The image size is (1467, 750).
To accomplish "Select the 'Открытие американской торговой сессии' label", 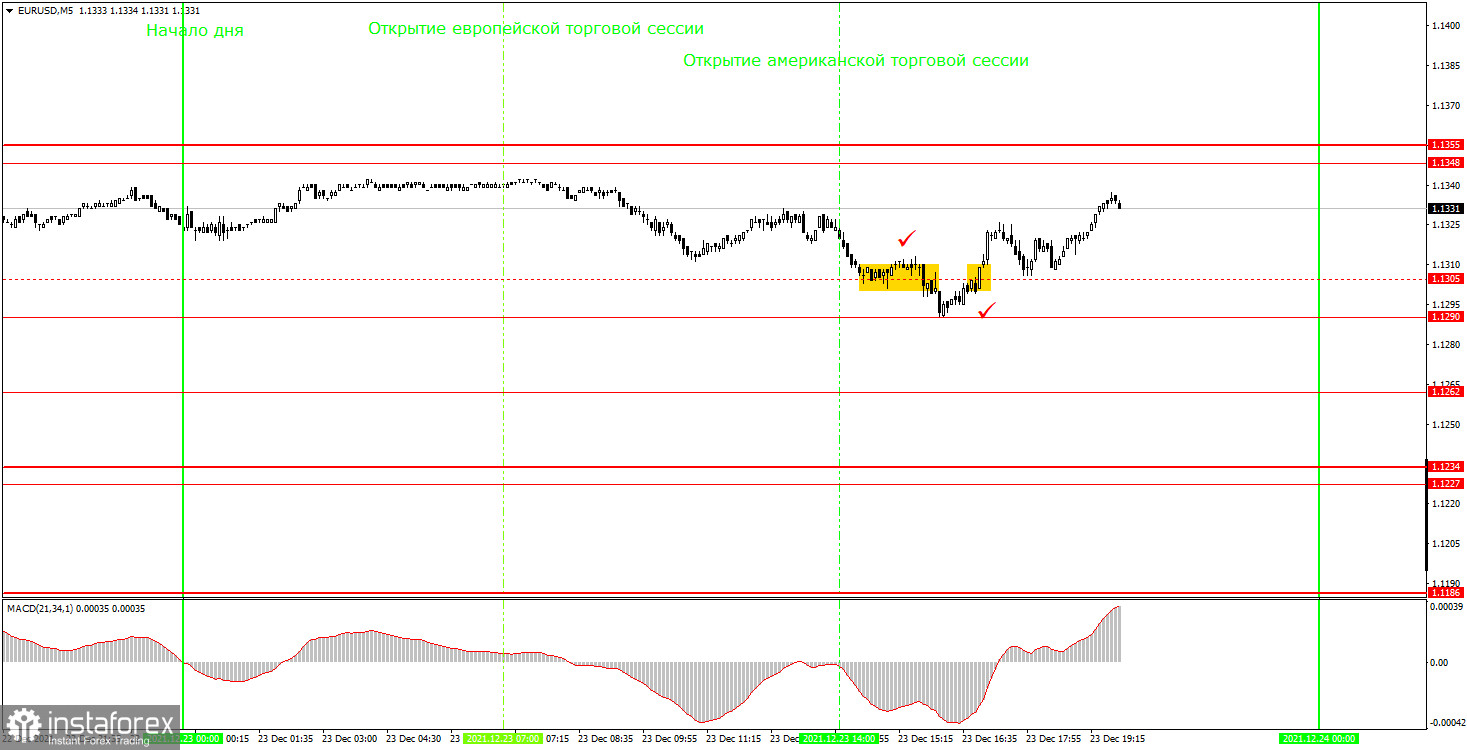I will (x=856, y=60).
